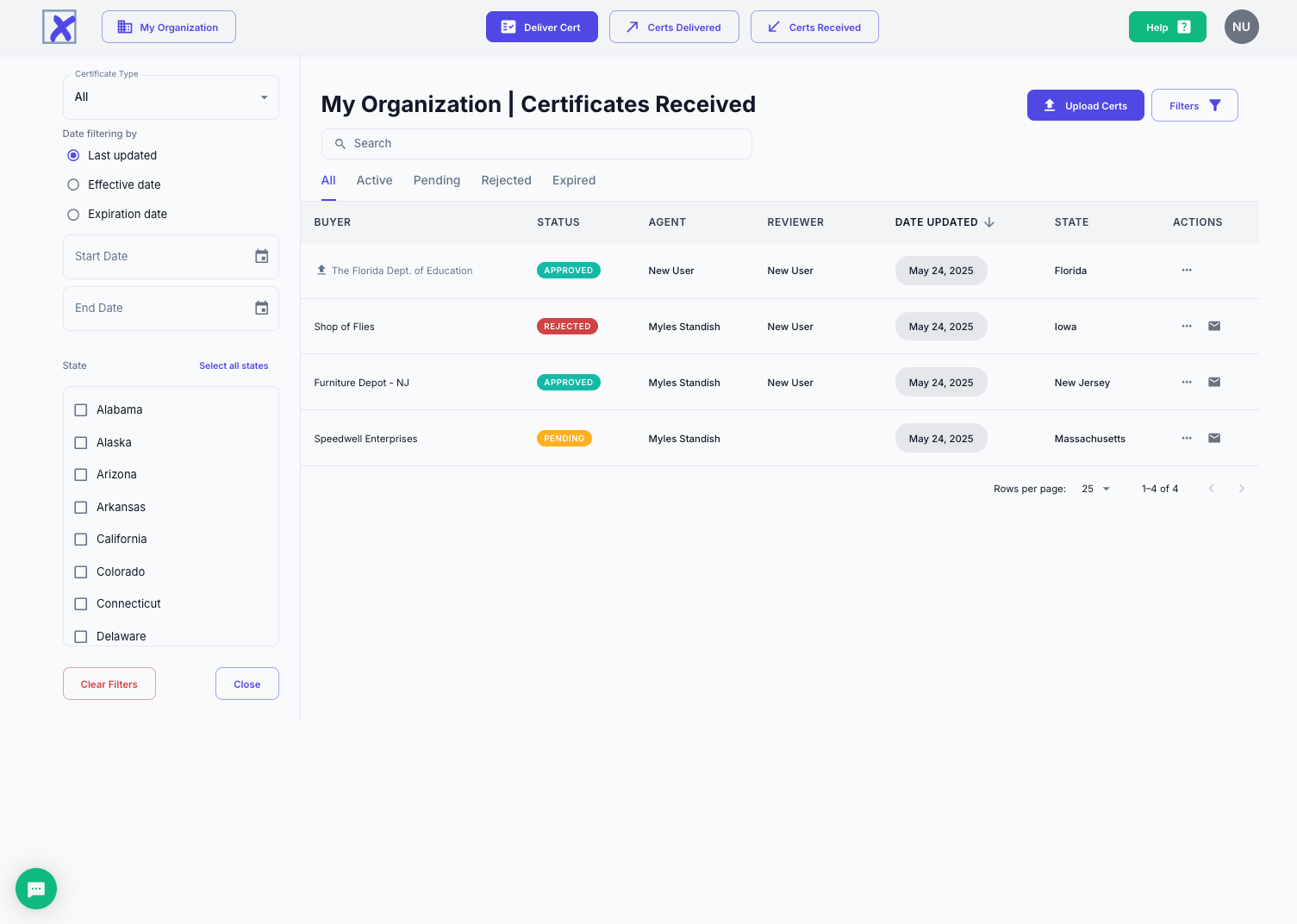
Task: Click the envelope icon for Speedwell Enterprises
Action: tap(1214, 438)
